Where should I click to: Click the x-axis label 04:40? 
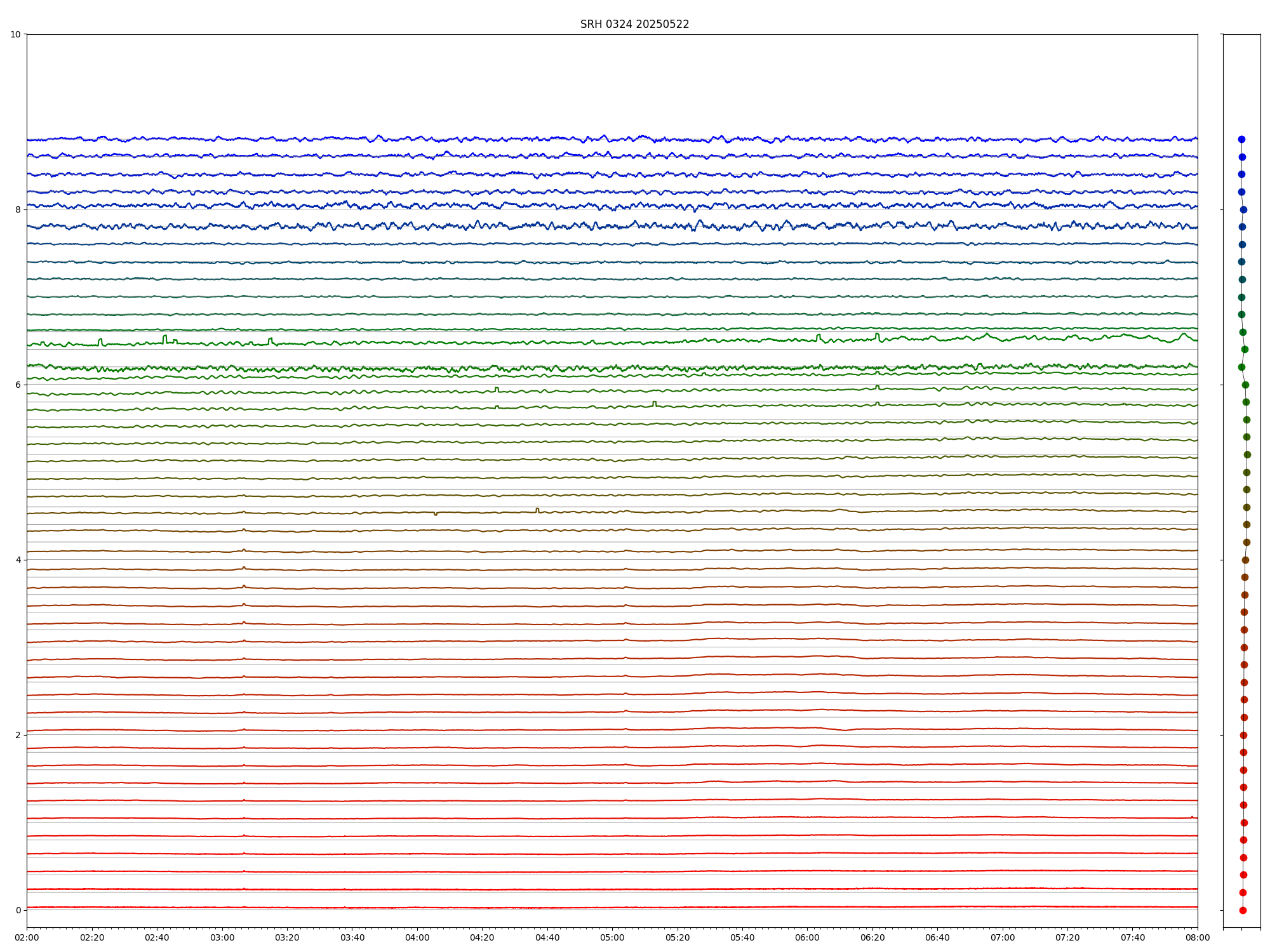click(x=547, y=937)
